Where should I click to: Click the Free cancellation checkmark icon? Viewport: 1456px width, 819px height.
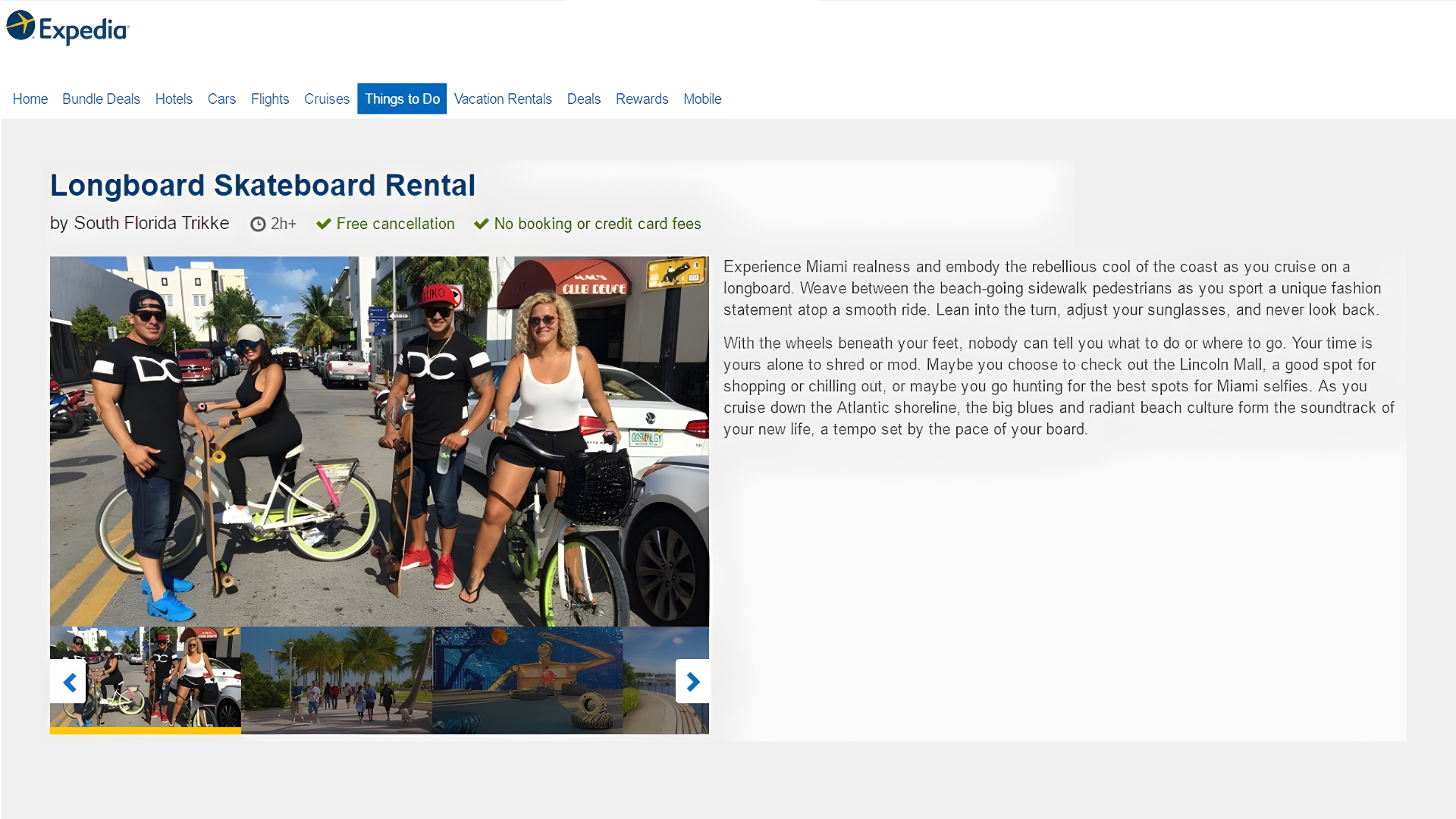click(324, 224)
